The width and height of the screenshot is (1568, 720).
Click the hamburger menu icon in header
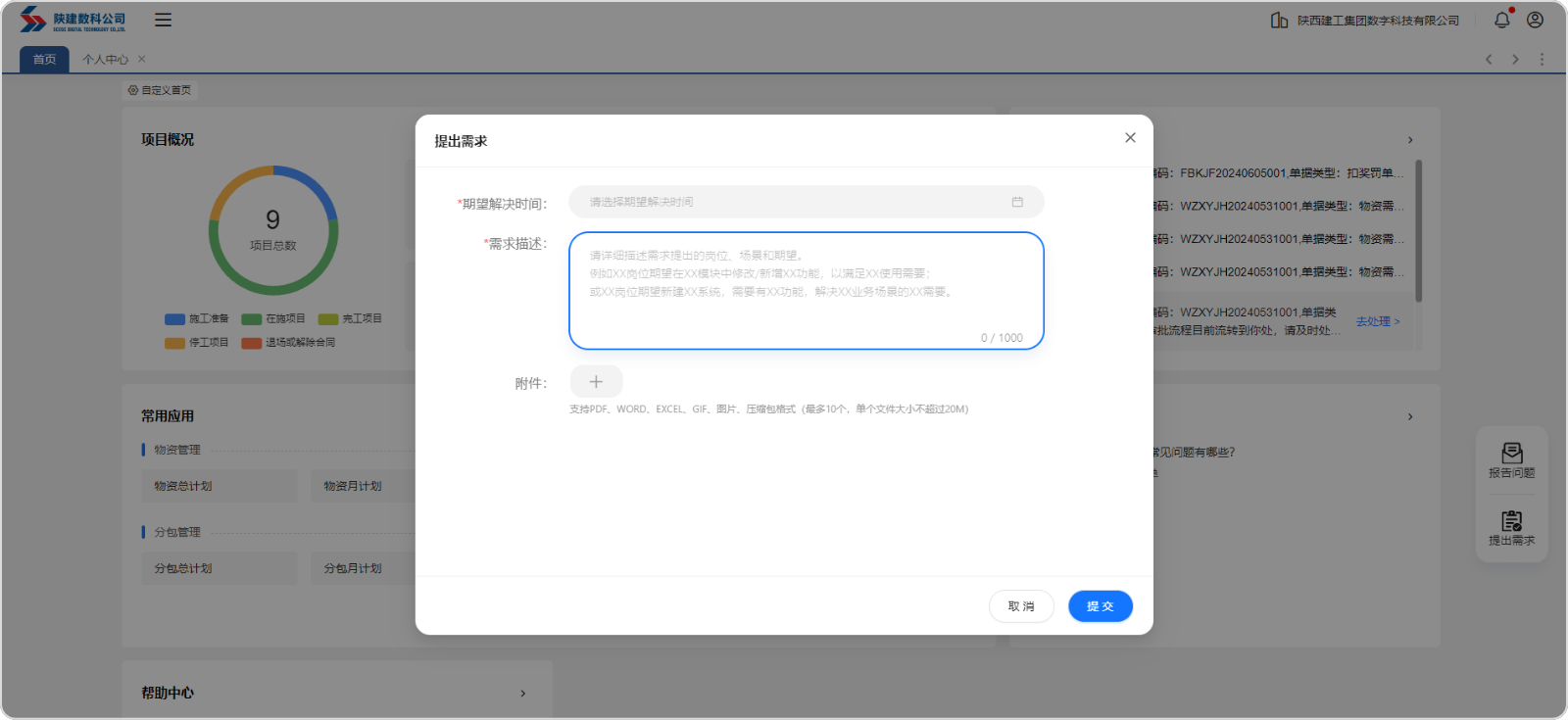point(163,20)
